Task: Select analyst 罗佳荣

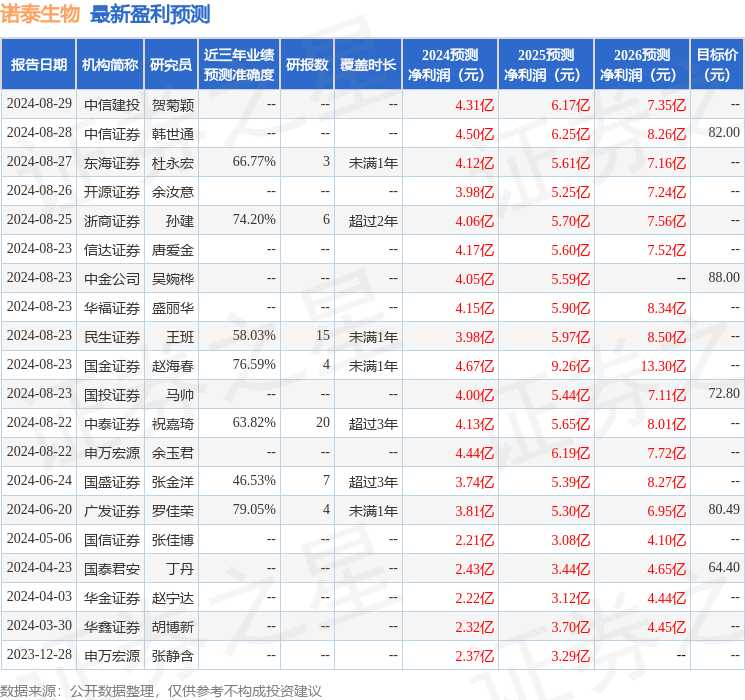Action: [173, 511]
